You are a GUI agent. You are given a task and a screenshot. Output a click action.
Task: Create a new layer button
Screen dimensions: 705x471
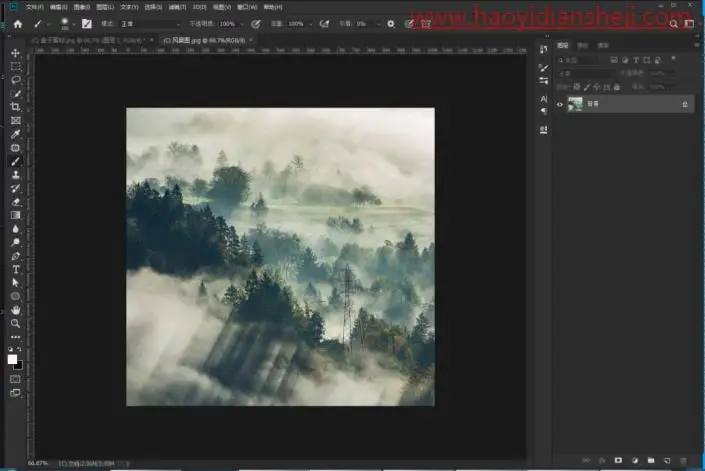667,460
